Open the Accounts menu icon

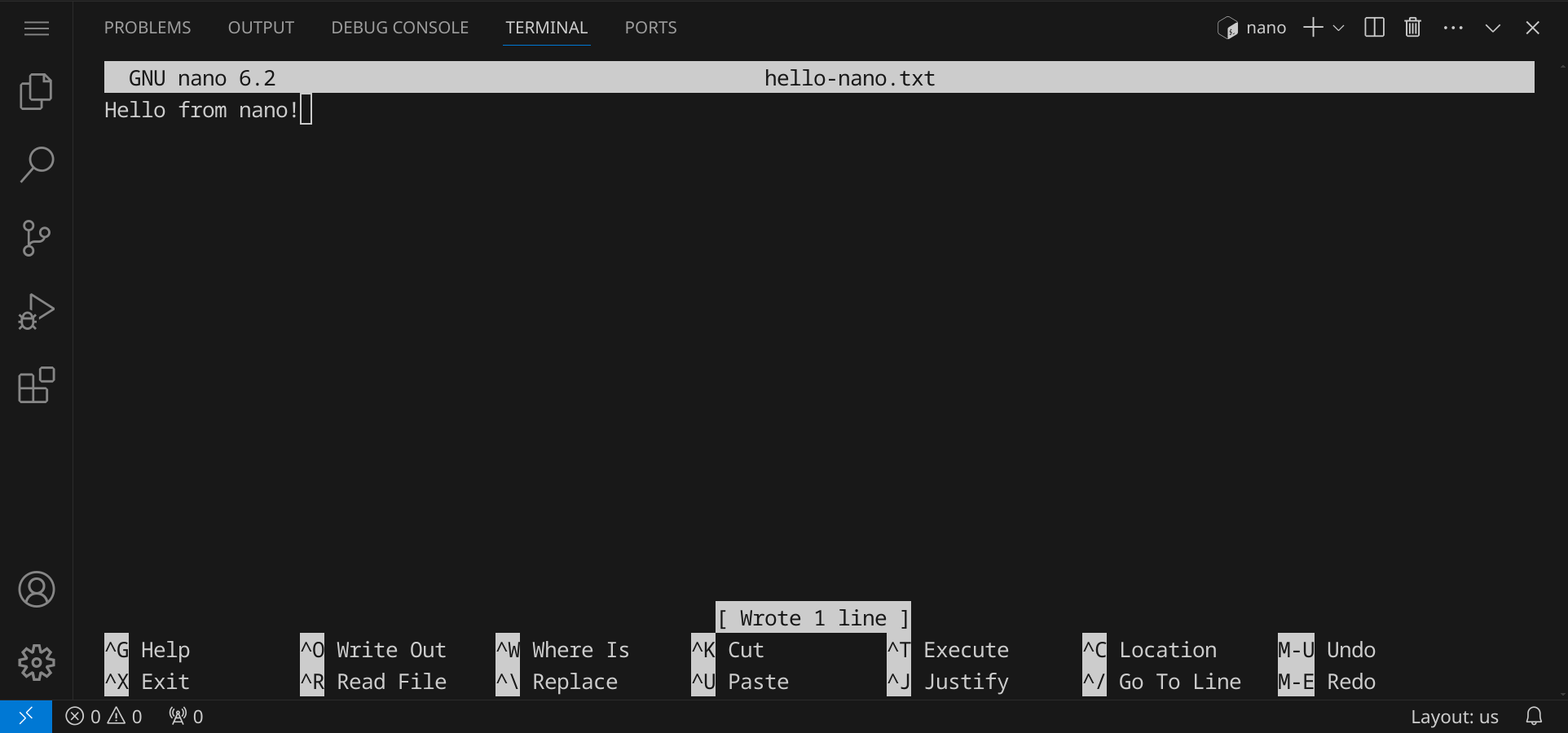(x=36, y=590)
